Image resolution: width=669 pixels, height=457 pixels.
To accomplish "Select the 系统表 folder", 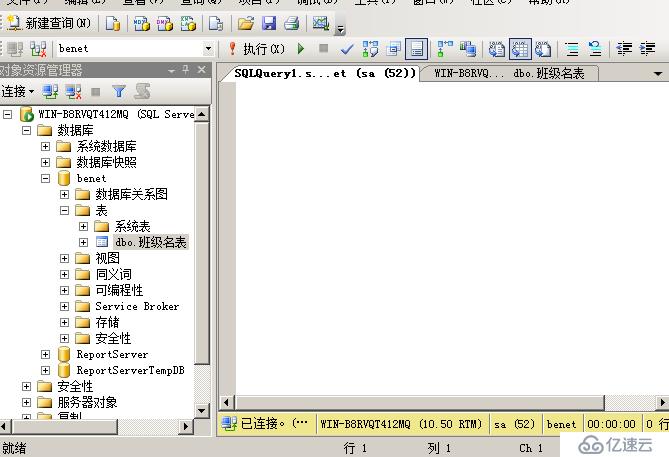I will coord(132,226).
